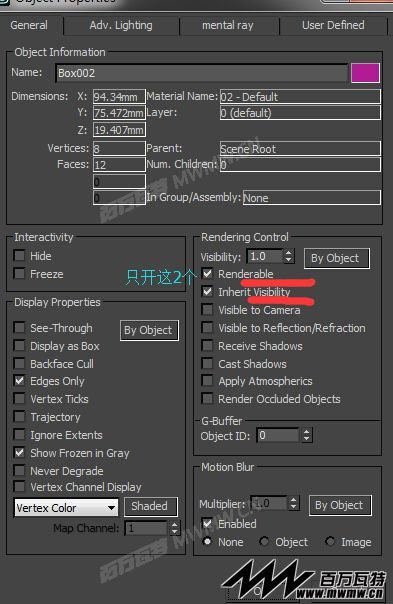Screen dimensions: 393x604
Task: Switch to the General tab
Action: pyautogui.click(x=29, y=25)
